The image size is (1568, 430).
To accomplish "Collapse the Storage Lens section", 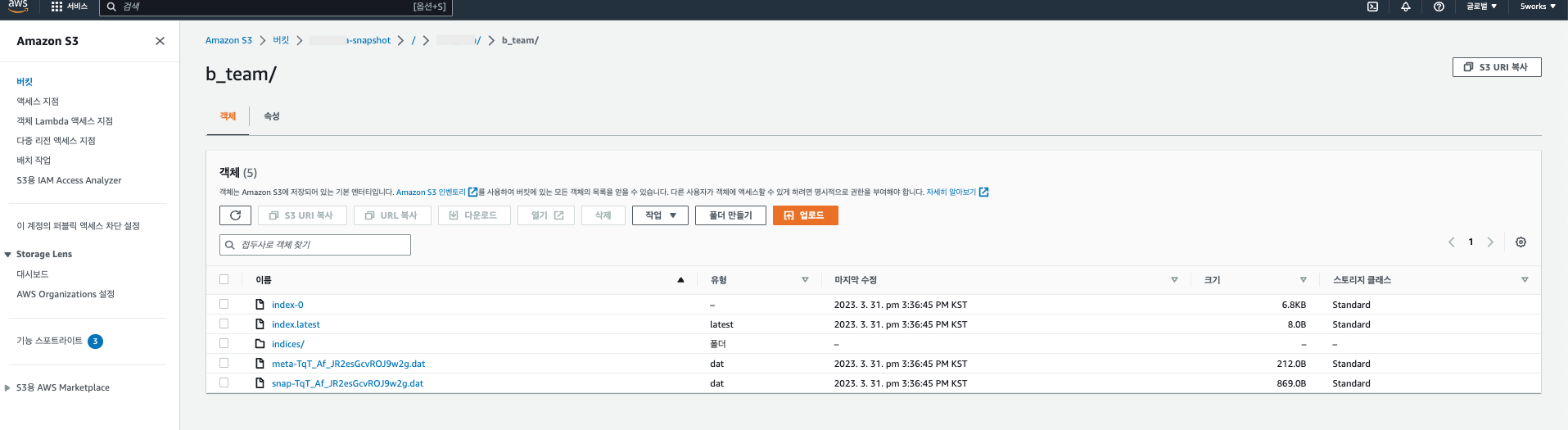I will (7, 255).
